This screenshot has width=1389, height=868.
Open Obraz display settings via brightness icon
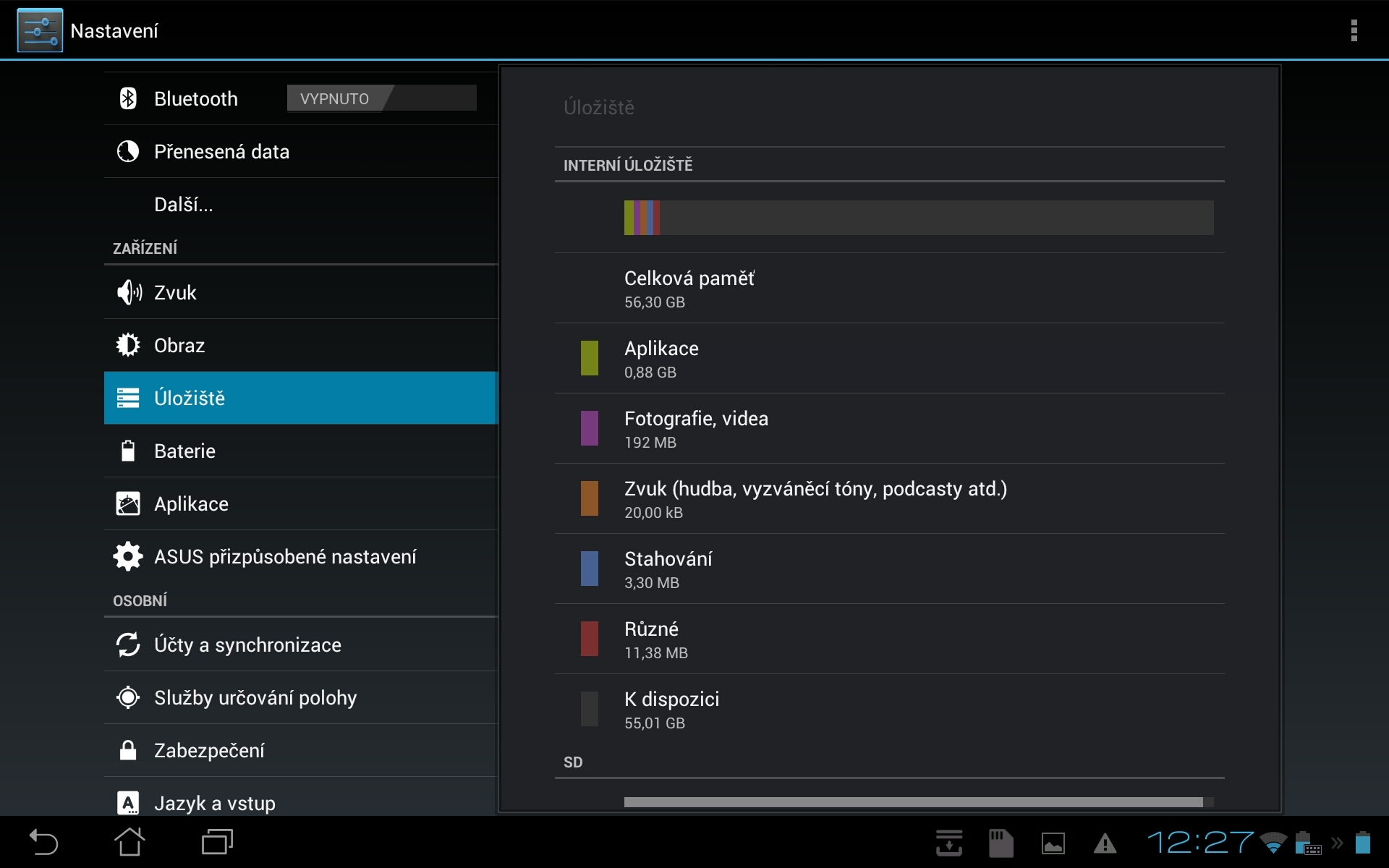[127, 345]
